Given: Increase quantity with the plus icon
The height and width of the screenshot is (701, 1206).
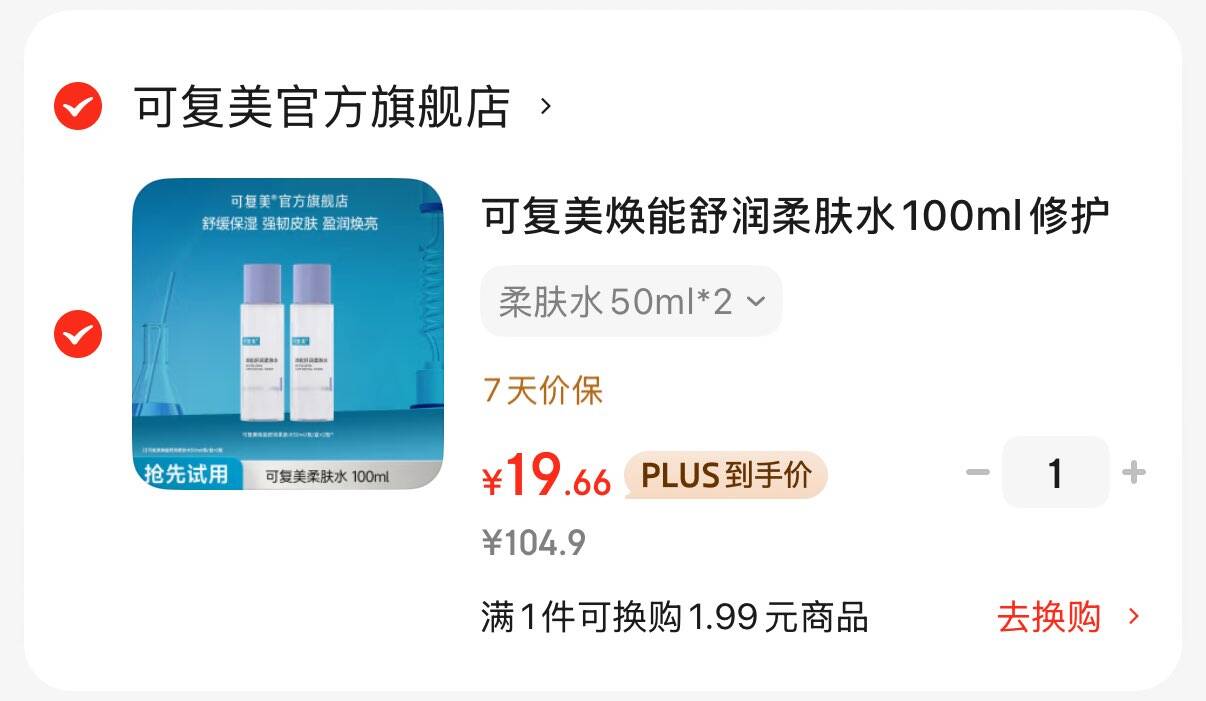Looking at the screenshot, I should click(x=1133, y=472).
